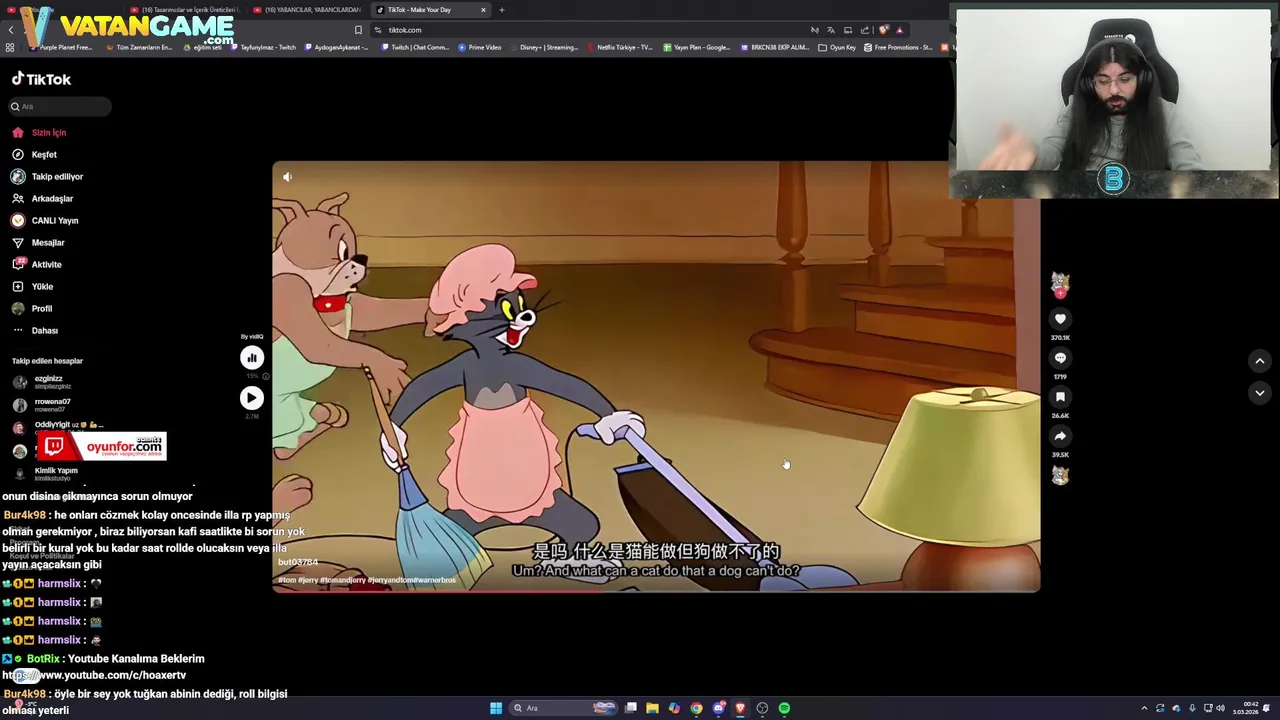Open clock and date in taskbar

tap(1245, 708)
